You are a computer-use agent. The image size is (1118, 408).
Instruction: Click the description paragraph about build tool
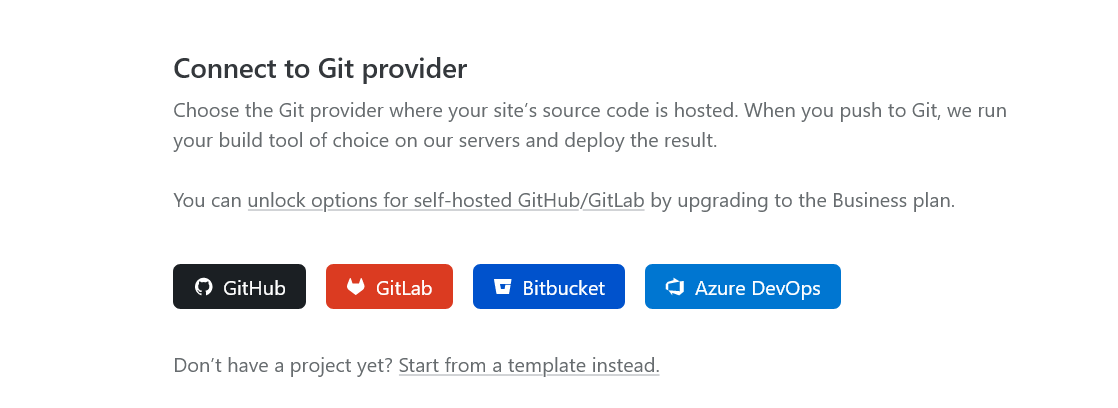click(x=590, y=126)
